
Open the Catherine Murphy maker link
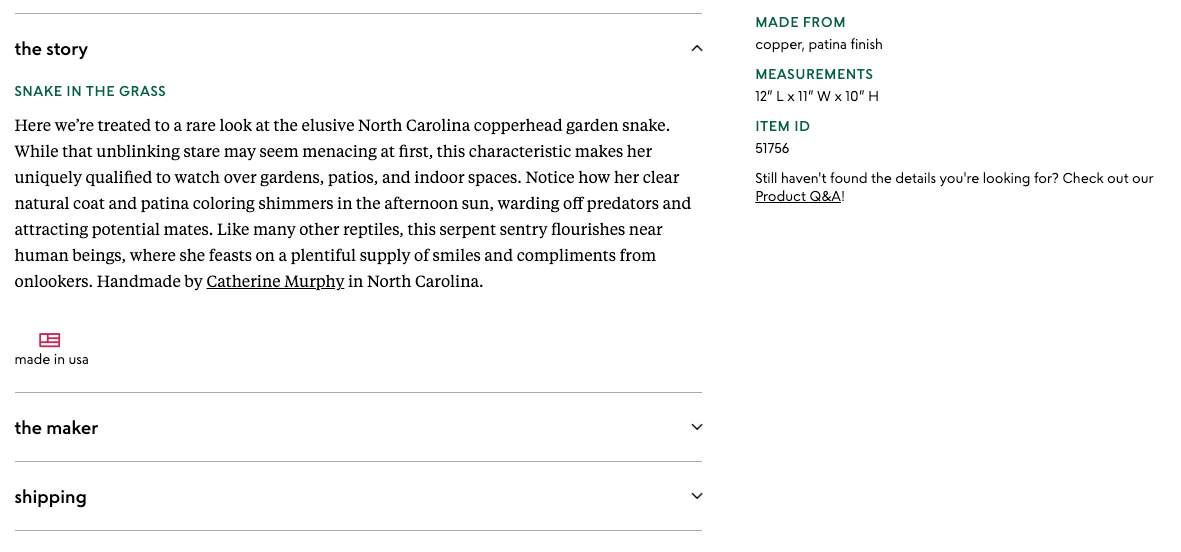click(x=275, y=281)
